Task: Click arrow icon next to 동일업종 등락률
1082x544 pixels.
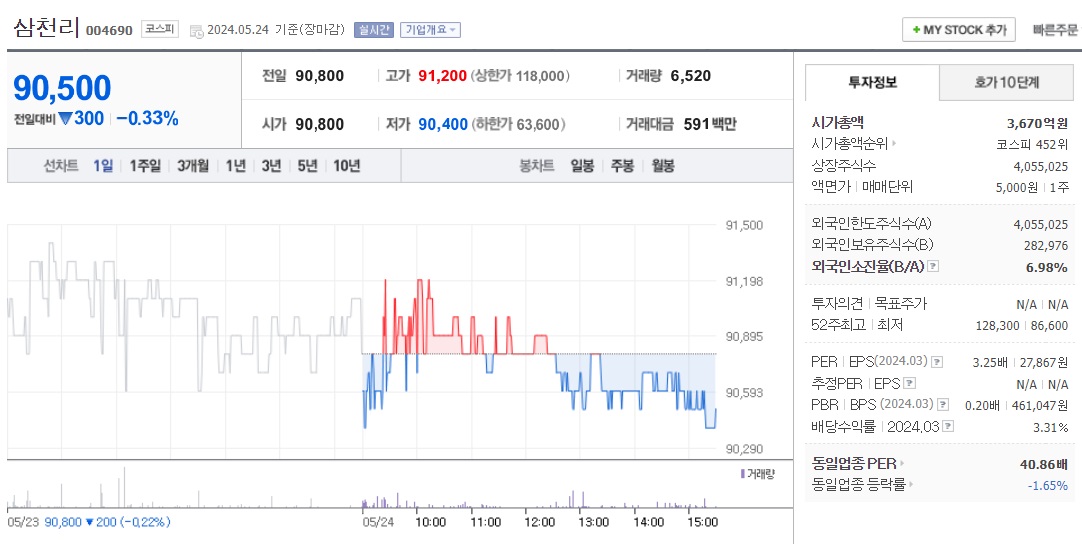Action: click(x=910, y=485)
